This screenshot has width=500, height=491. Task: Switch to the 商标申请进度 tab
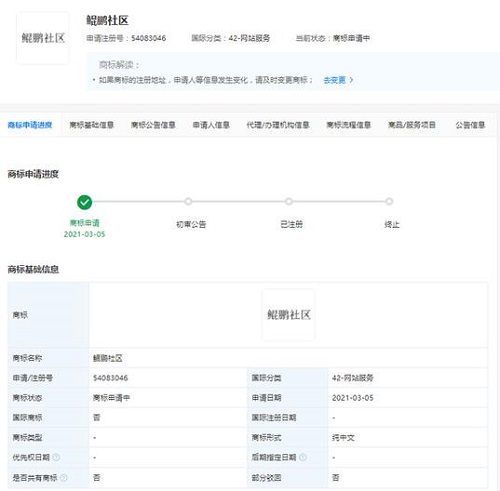[30, 125]
